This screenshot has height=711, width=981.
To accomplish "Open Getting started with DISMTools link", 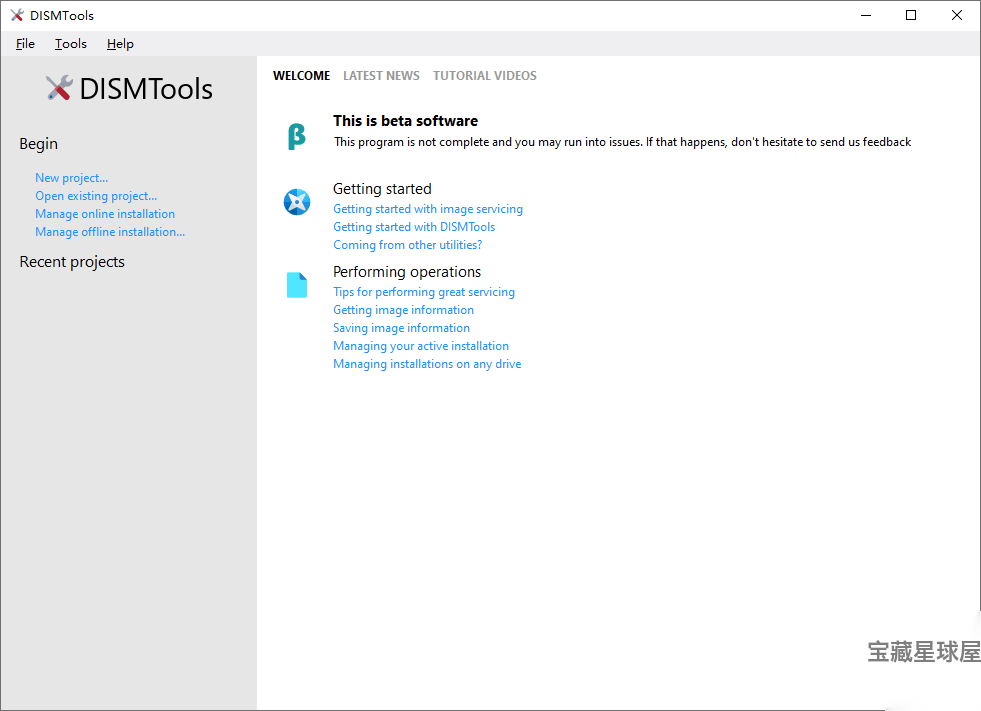I will (x=414, y=227).
